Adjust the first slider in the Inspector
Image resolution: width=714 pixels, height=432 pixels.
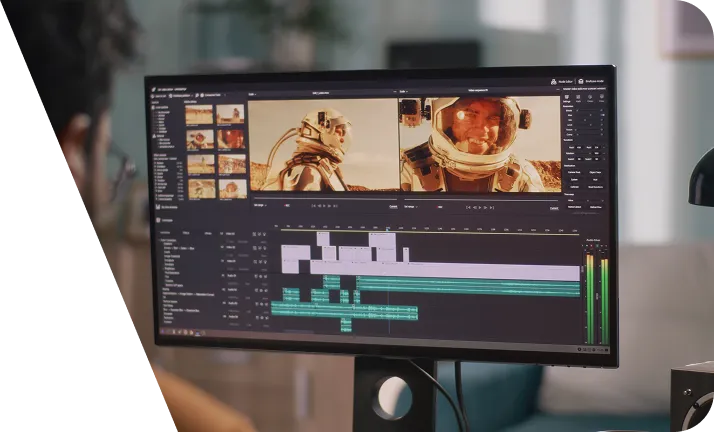coord(588,110)
